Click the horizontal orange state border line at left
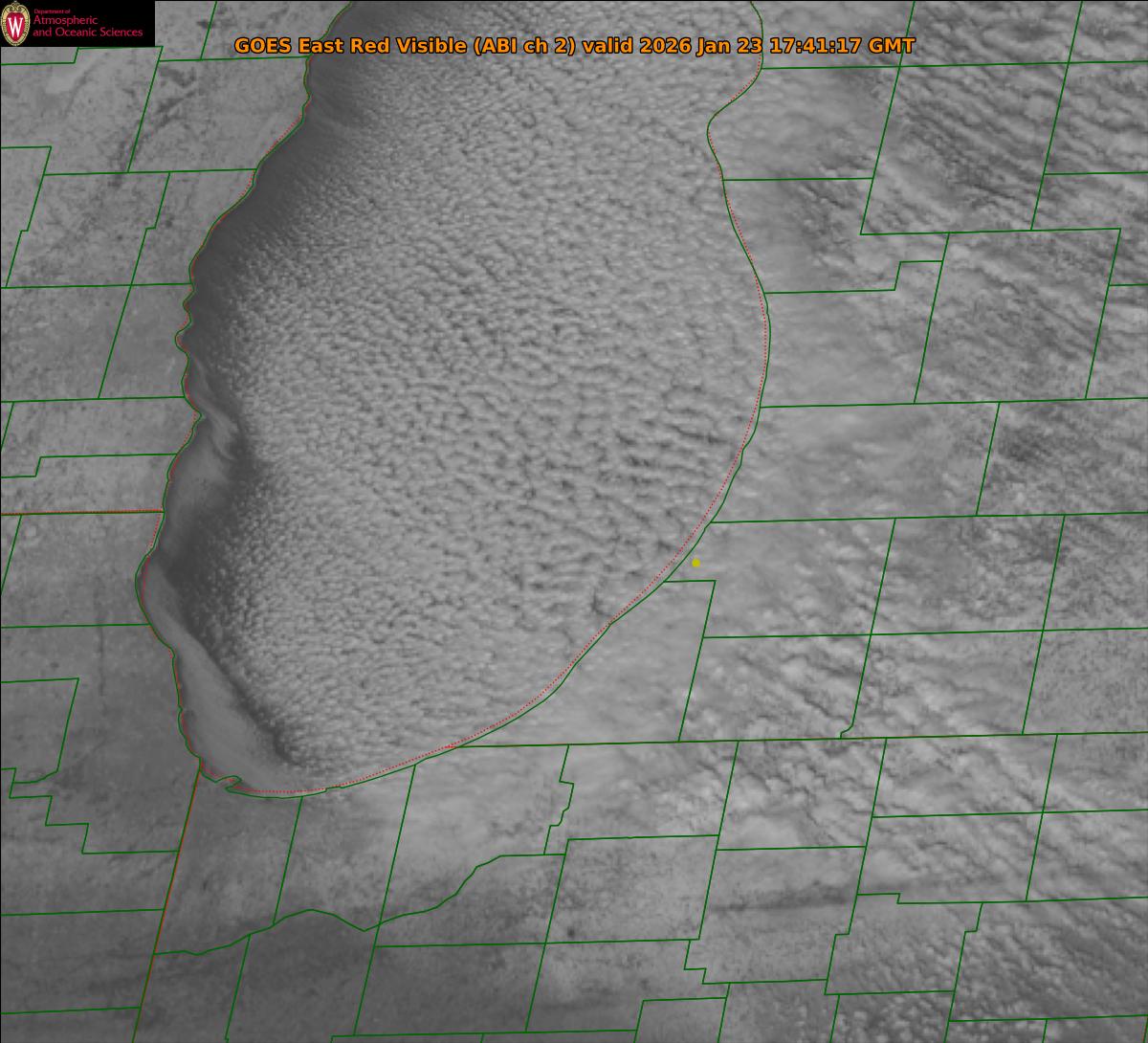This screenshot has height=1043, width=1148. click(77, 513)
